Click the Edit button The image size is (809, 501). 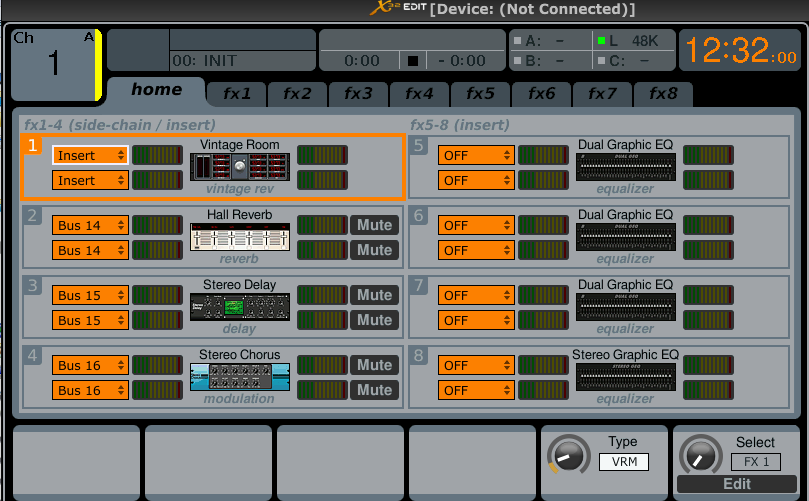point(737,484)
